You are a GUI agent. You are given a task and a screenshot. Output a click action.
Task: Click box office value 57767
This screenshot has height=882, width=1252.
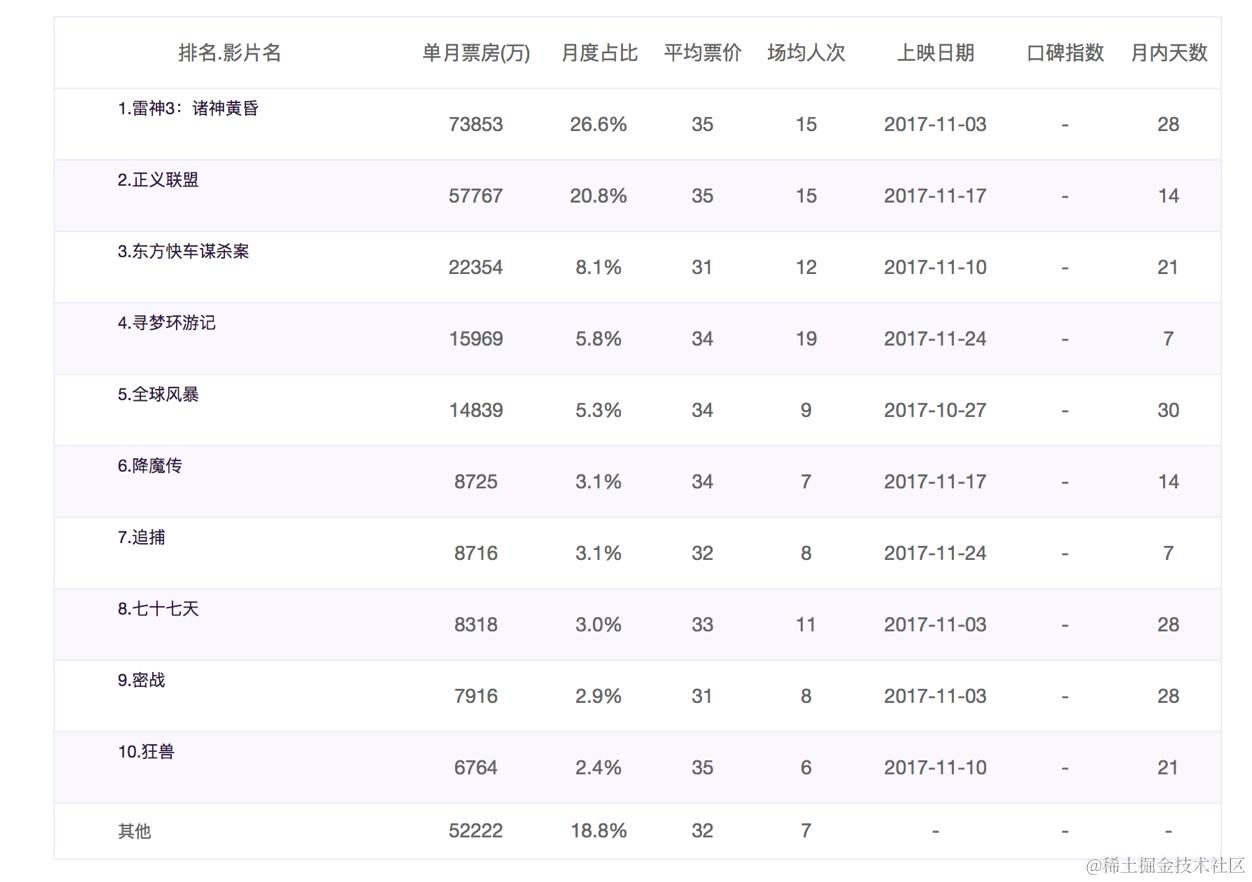tap(476, 196)
